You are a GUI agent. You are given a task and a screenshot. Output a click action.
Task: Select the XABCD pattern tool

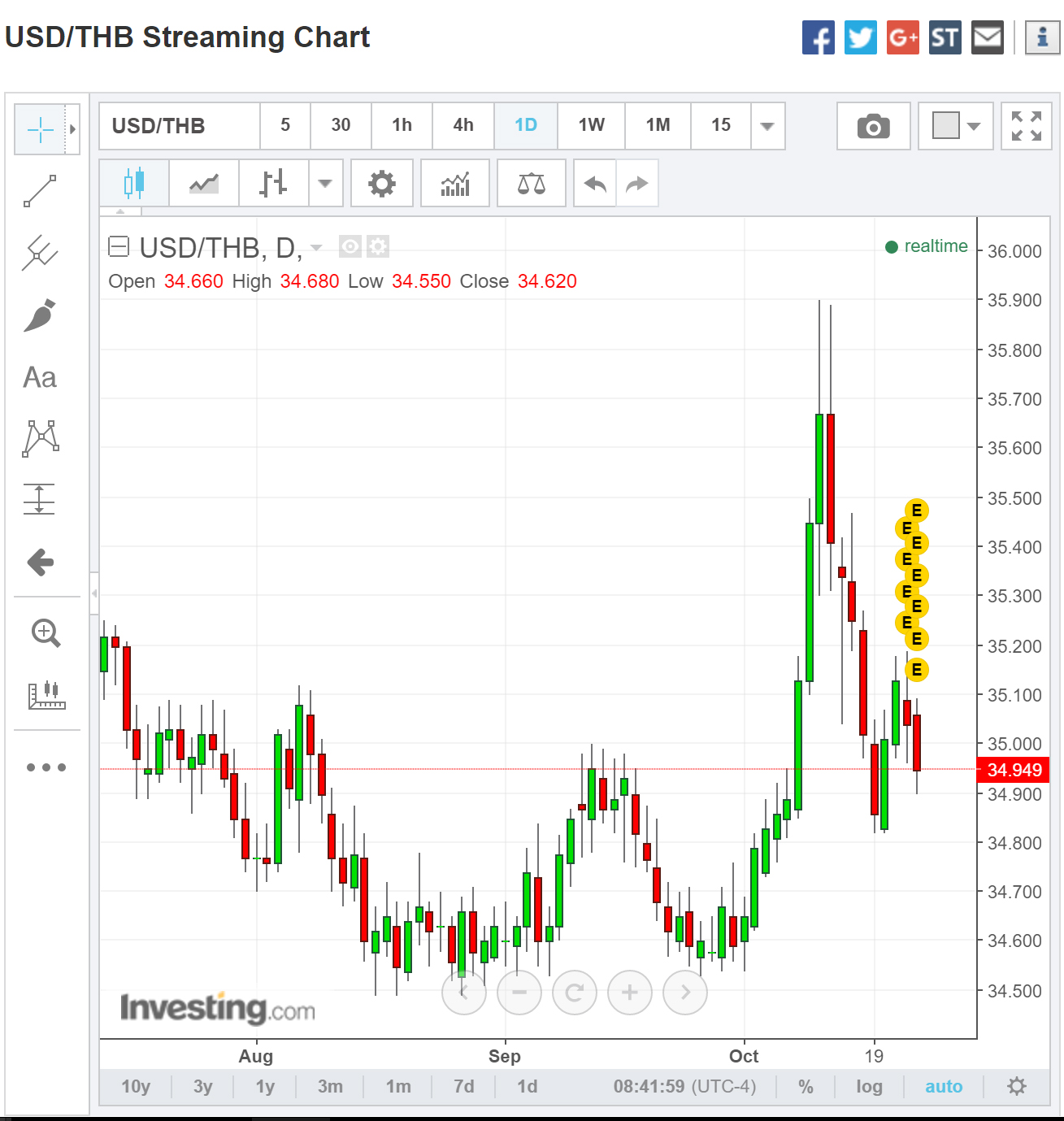[40, 439]
